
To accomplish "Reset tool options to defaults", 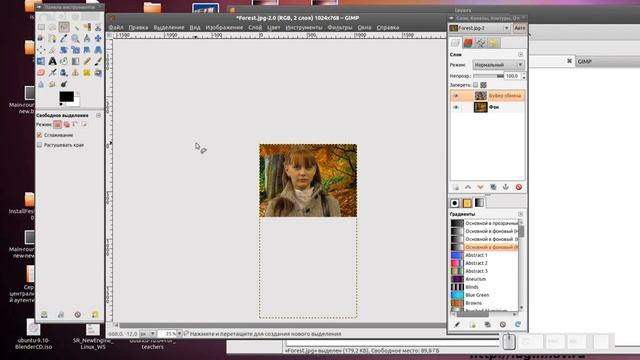I will [x=95, y=314].
